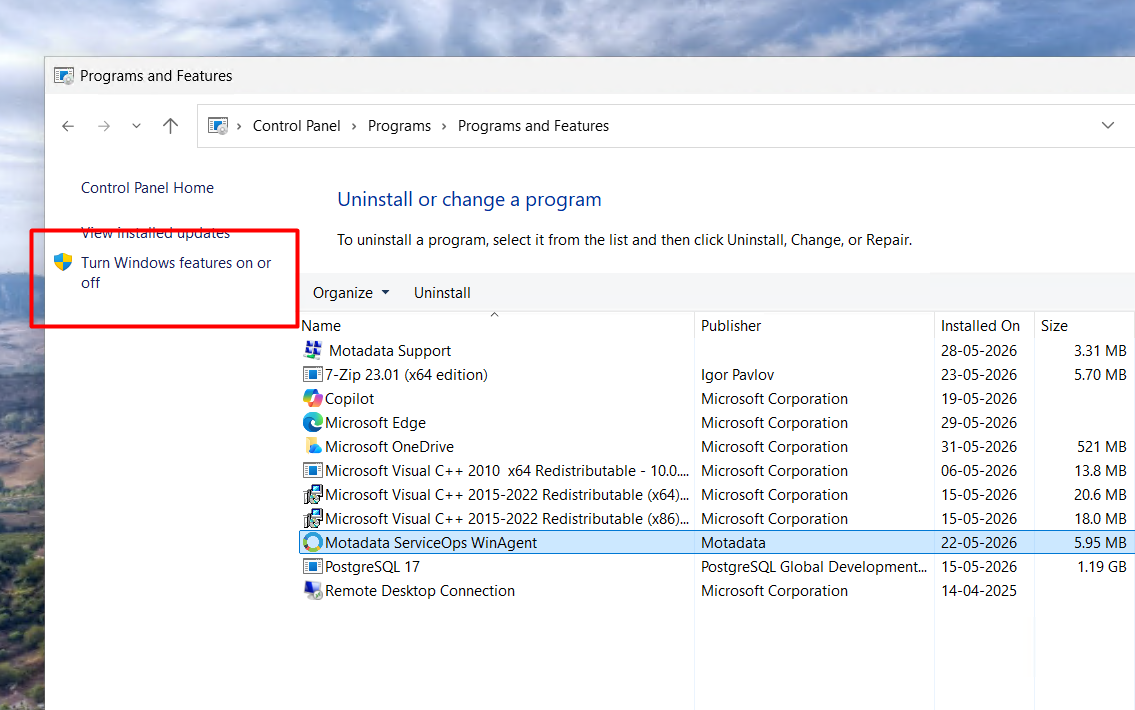The height and width of the screenshot is (710, 1135).
Task: Select the 7-Zip 23.01 (x64 edition) entry
Action: (x=406, y=375)
